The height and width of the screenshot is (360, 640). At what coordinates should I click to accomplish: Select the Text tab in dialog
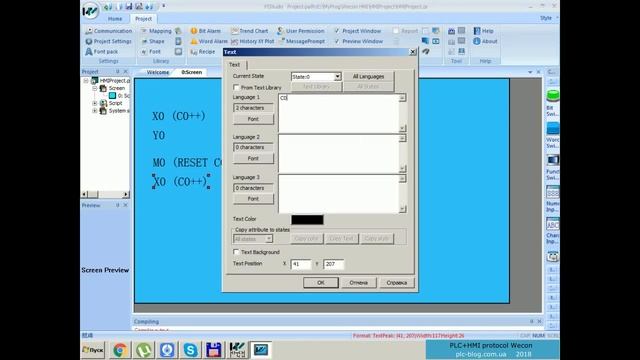coord(234,64)
